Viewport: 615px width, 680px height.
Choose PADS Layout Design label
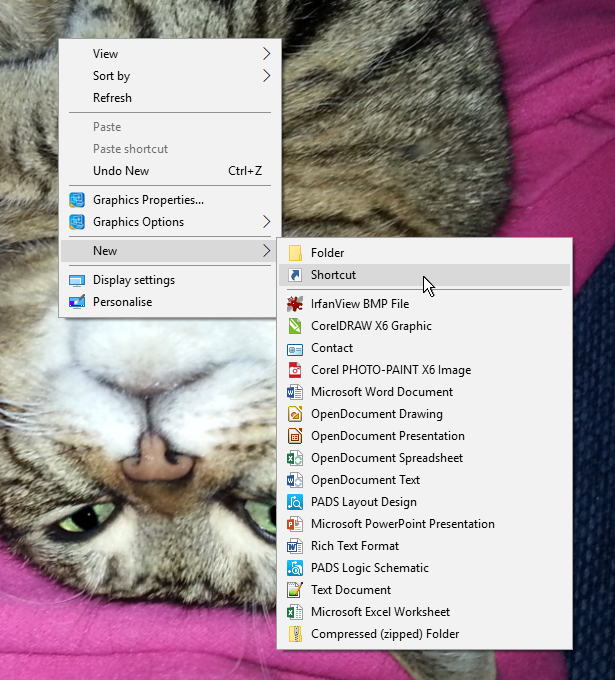(x=364, y=502)
